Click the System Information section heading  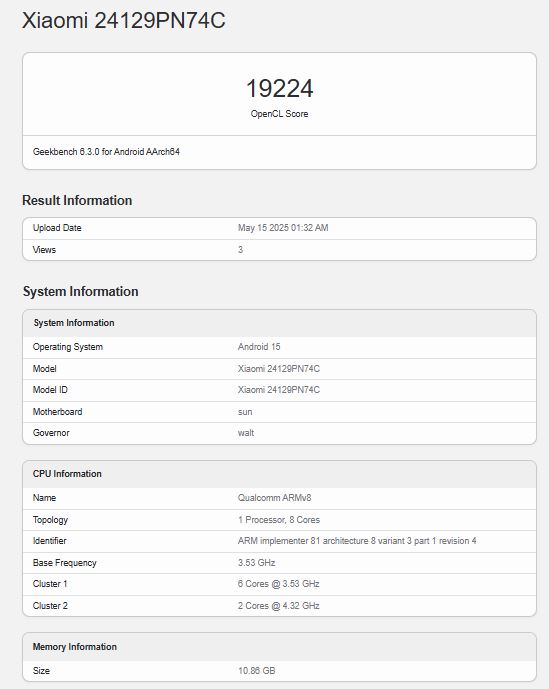(x=80, y=291)
